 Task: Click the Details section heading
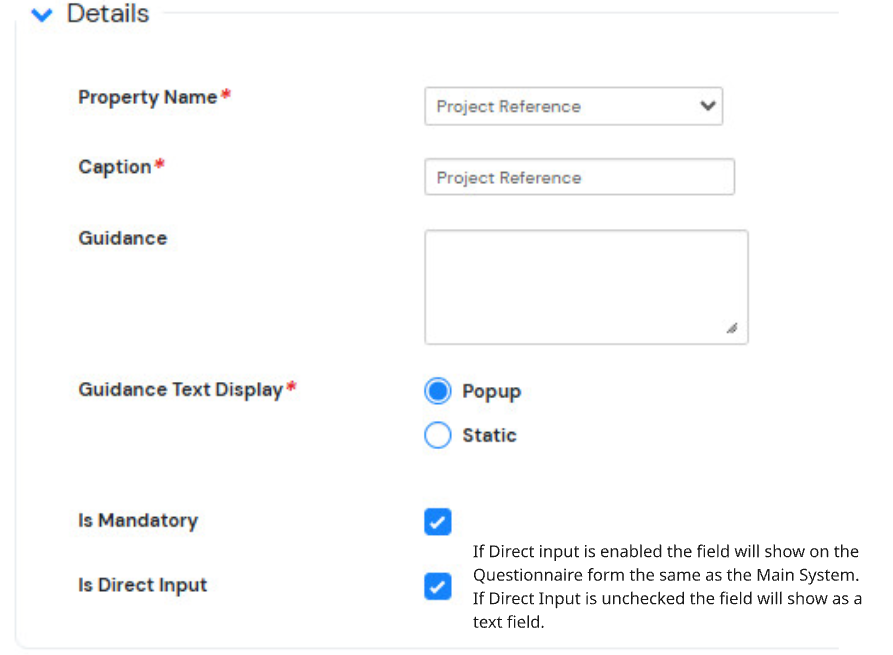pos(108,13)
